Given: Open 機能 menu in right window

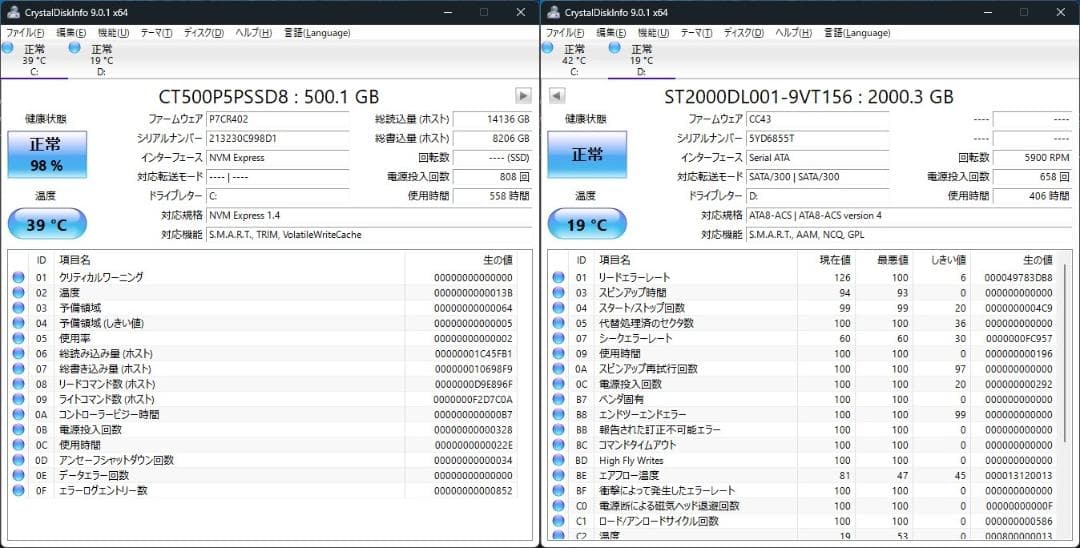Looking at the screenshot, I should (654, 32).
